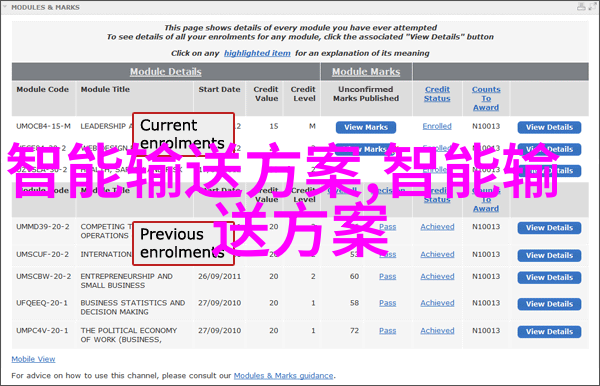600x386 pixels.
Task: Click Enrolled status for UMOCB4-15-M
Action: (x=437, y=126)
